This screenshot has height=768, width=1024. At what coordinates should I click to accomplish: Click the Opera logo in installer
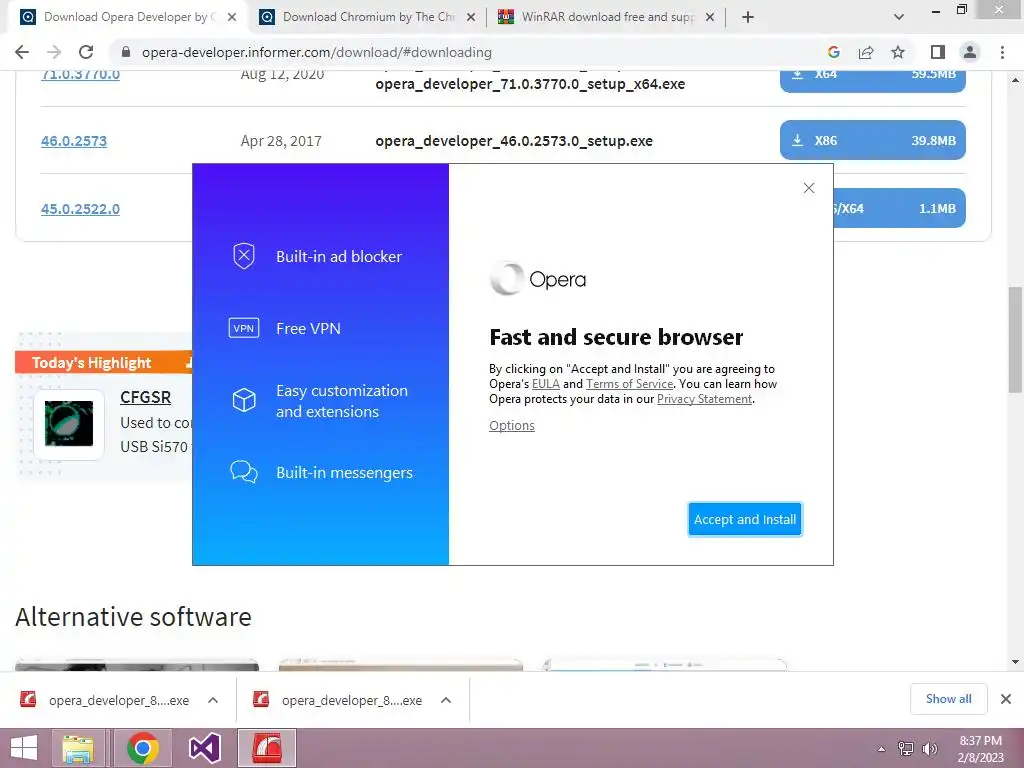coord(537,280)
